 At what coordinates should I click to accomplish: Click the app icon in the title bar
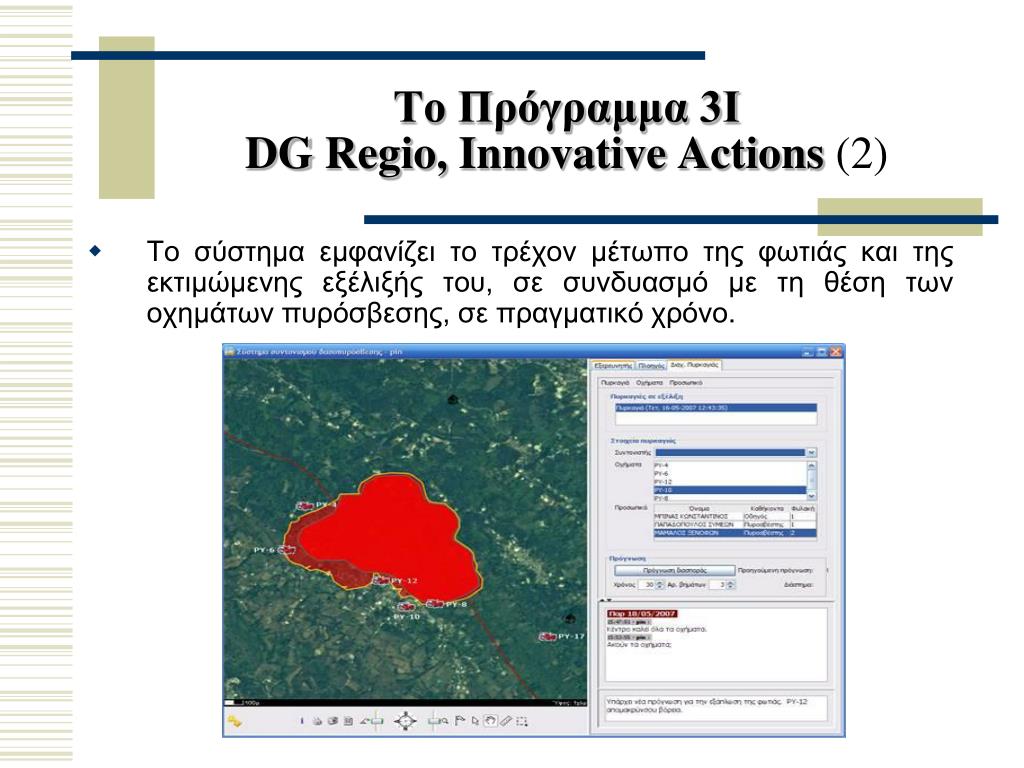pyautogui.click(x=230, y=351)
